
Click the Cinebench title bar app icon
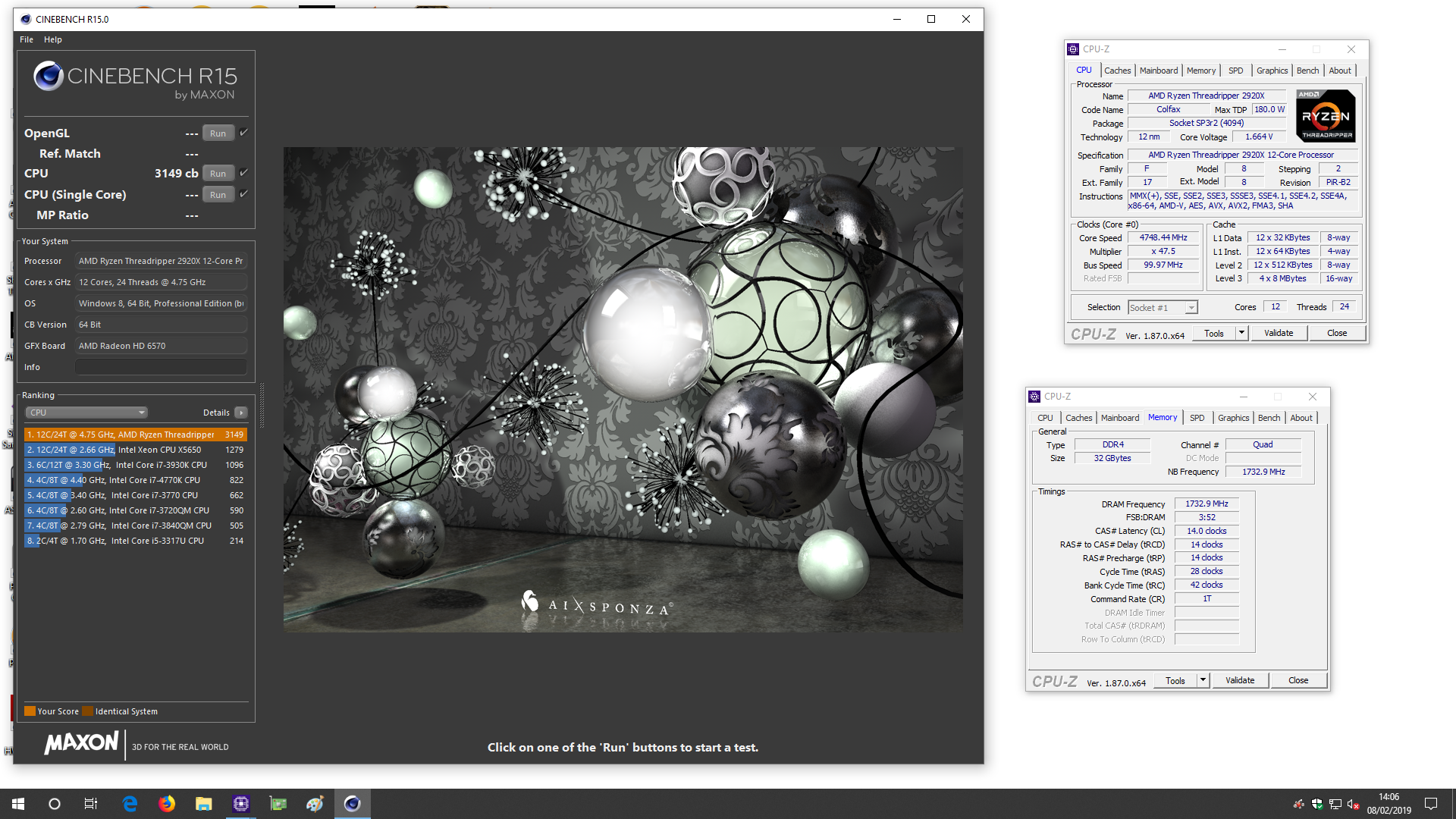26,19
